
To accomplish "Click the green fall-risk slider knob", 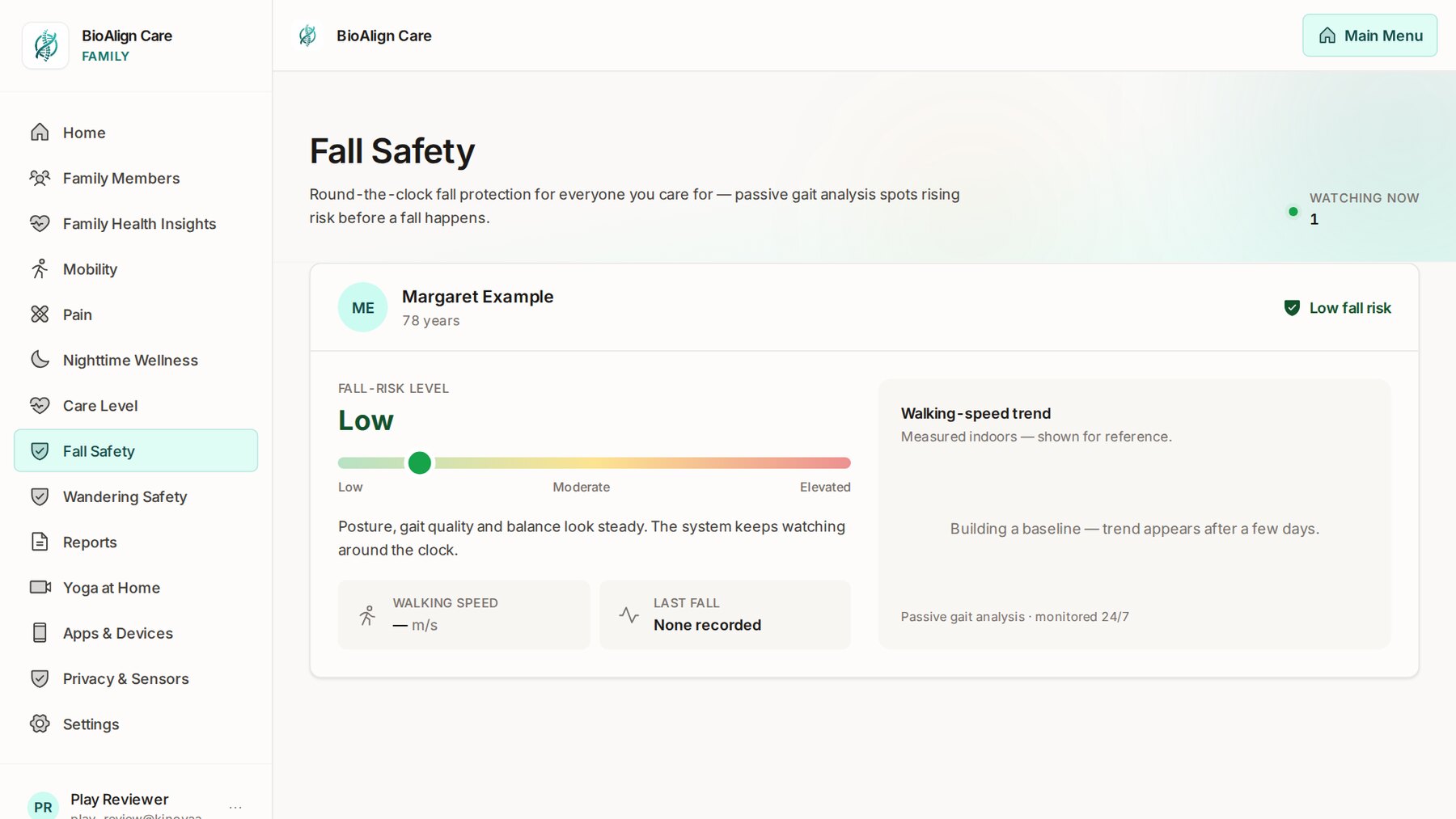I will (420, 462).
